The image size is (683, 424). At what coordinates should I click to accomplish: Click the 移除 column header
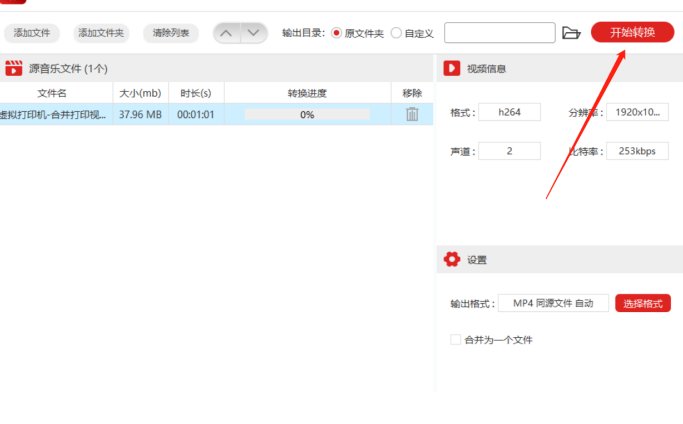tap(412, 93)
